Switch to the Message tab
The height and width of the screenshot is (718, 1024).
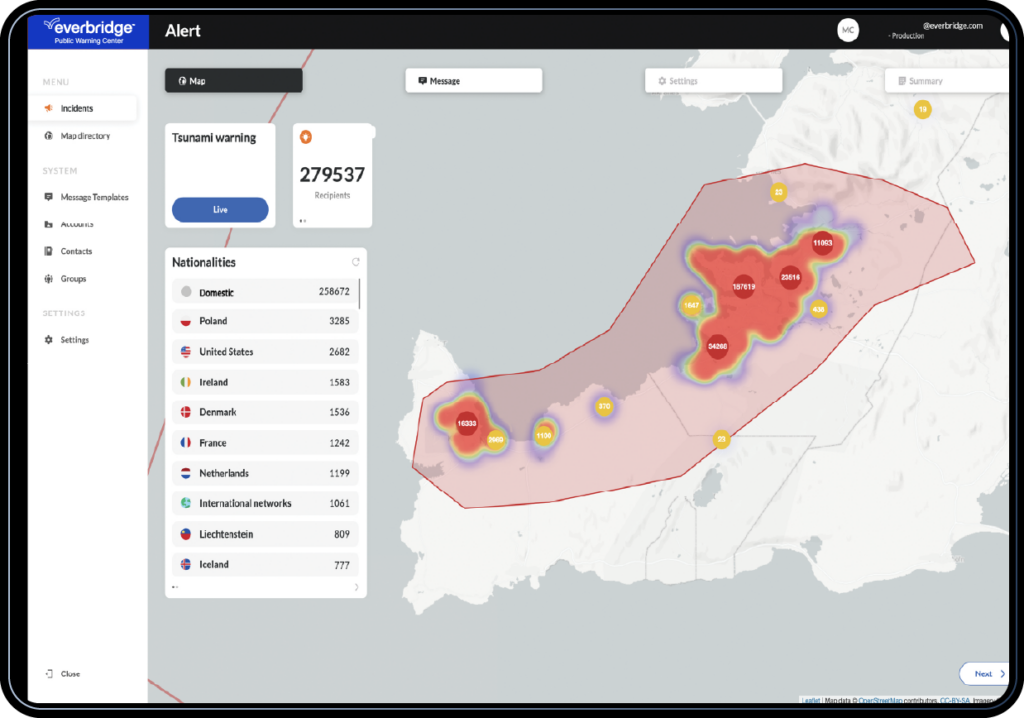[x=473, y=81]
